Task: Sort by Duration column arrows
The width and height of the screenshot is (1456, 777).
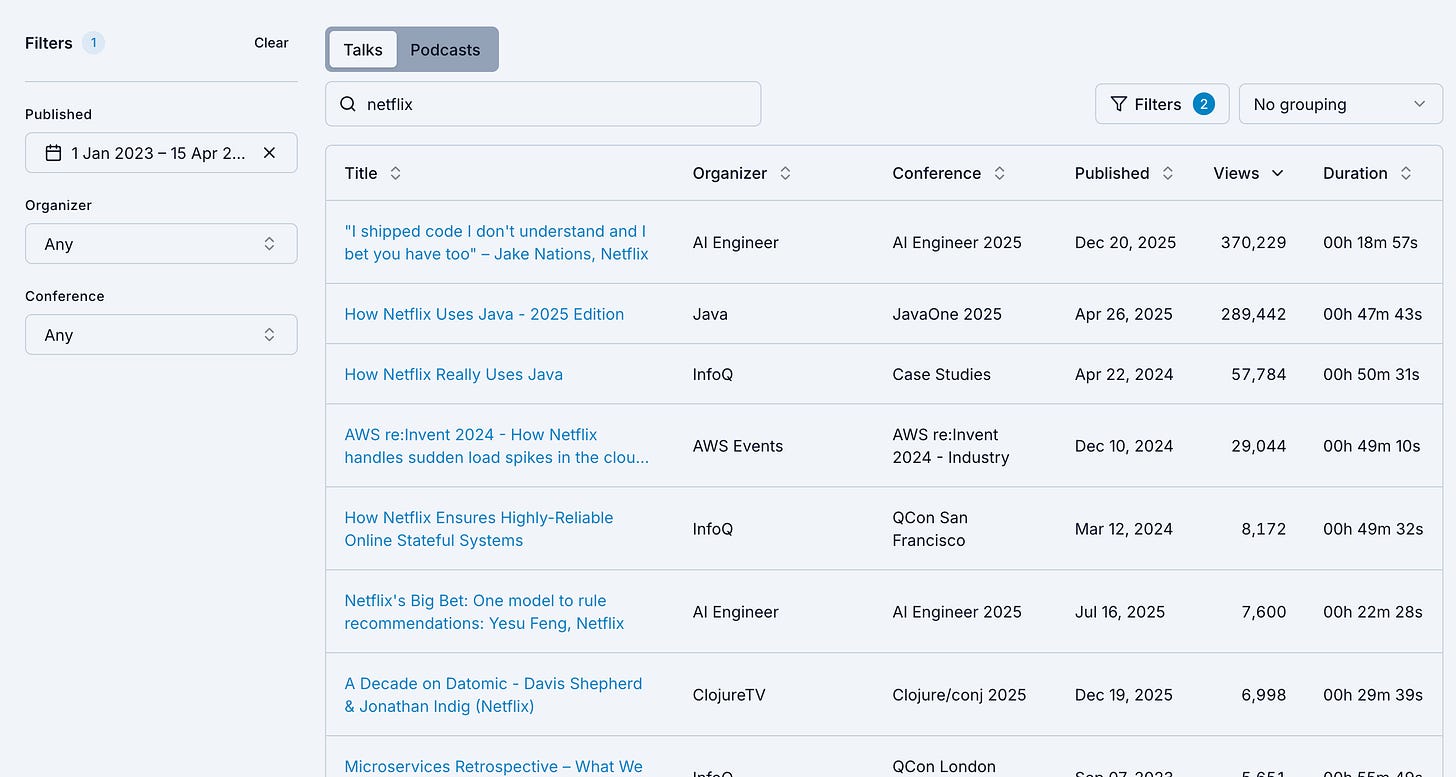Action: tap(1406, 173)
